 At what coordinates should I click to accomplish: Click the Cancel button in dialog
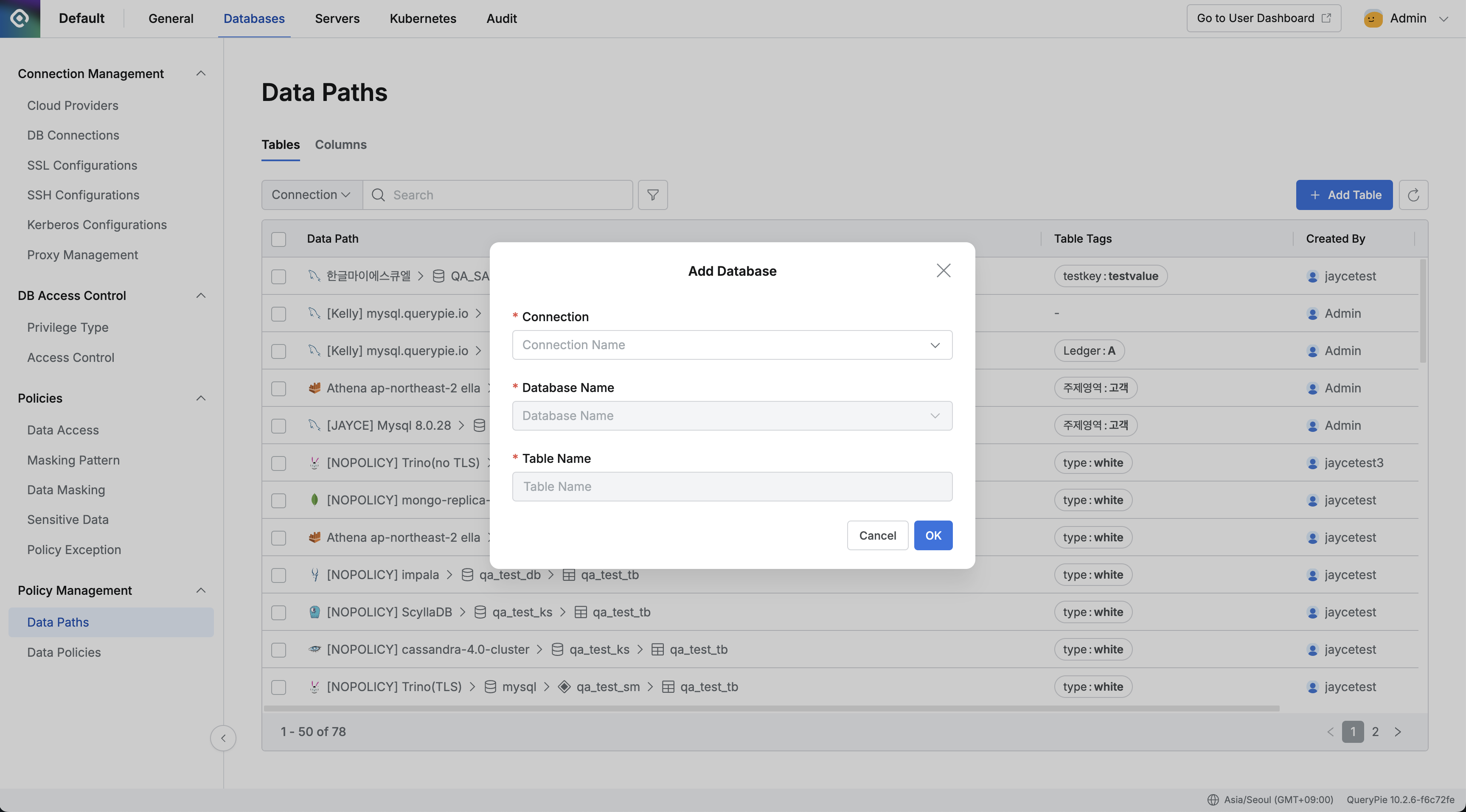877,535
